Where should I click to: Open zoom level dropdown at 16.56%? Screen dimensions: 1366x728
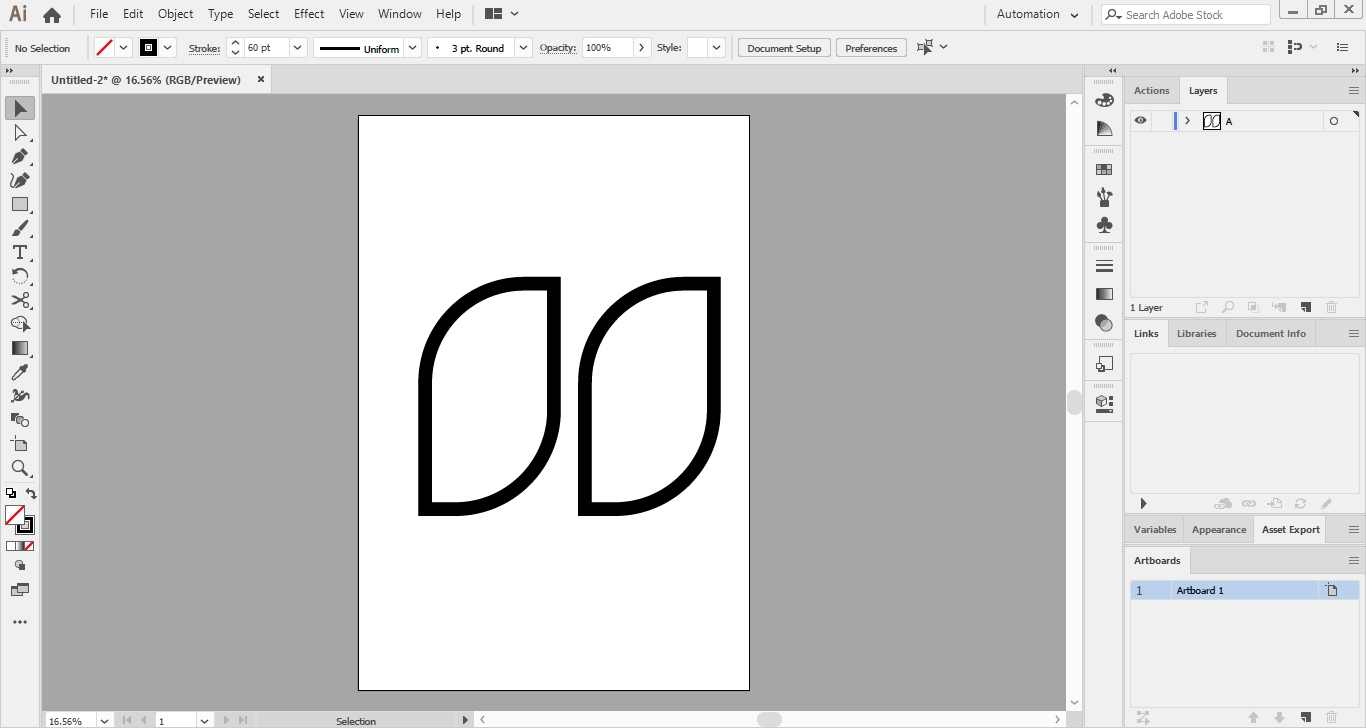coord(104,720)
